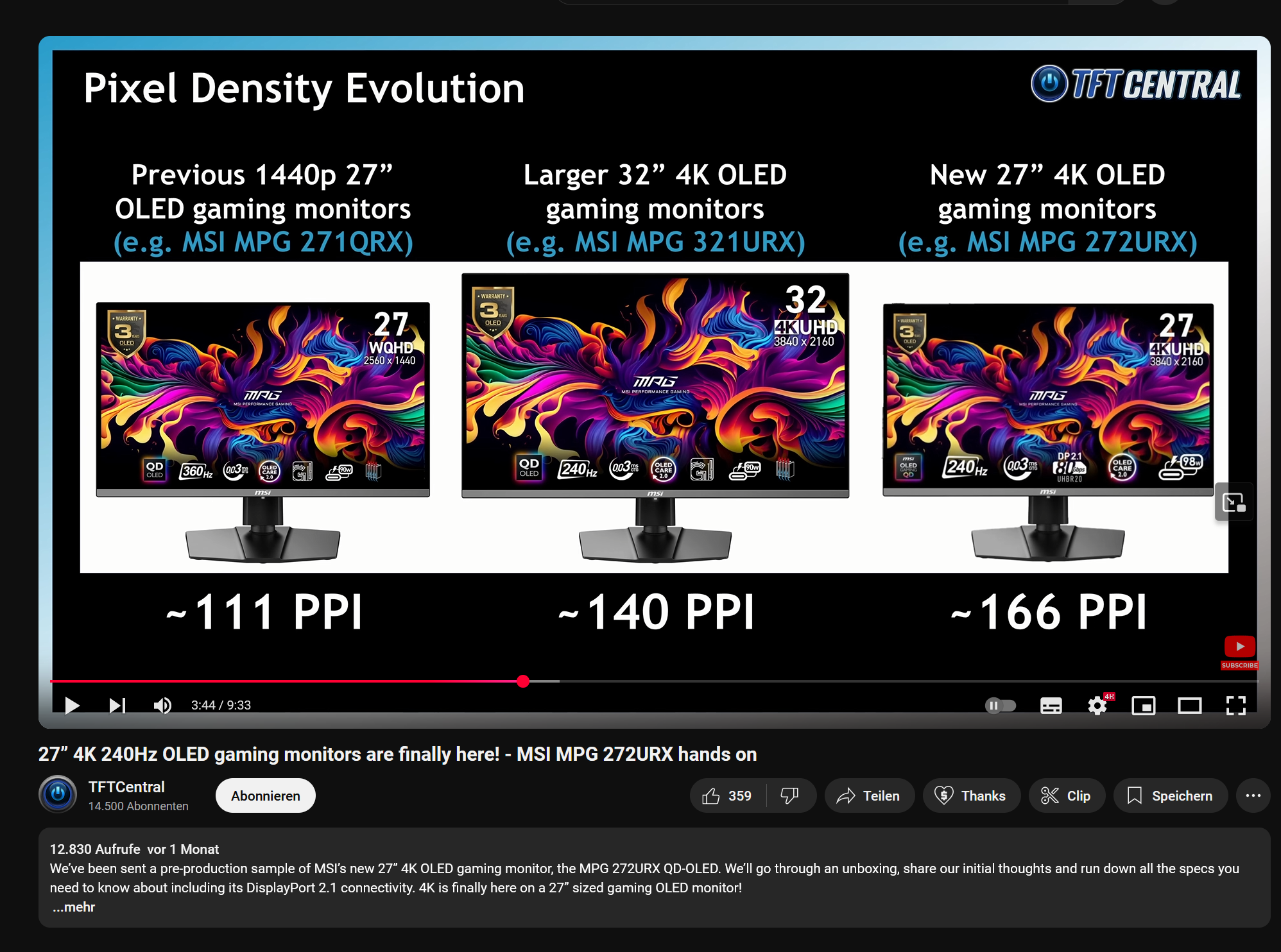This screenshot has width=1281, height=952.
Task: Open the TFTCentral channel avatar
Action: point(58,794)
